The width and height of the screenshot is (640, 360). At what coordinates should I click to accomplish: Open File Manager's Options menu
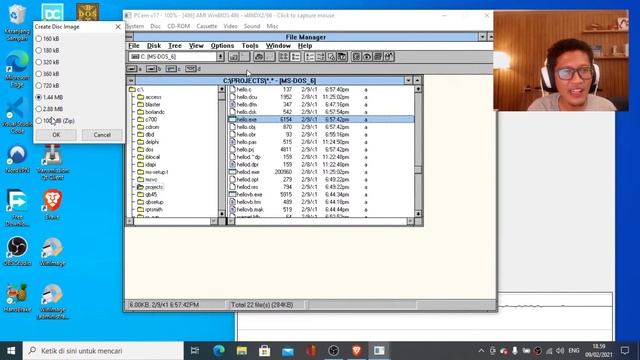(222, 46)
